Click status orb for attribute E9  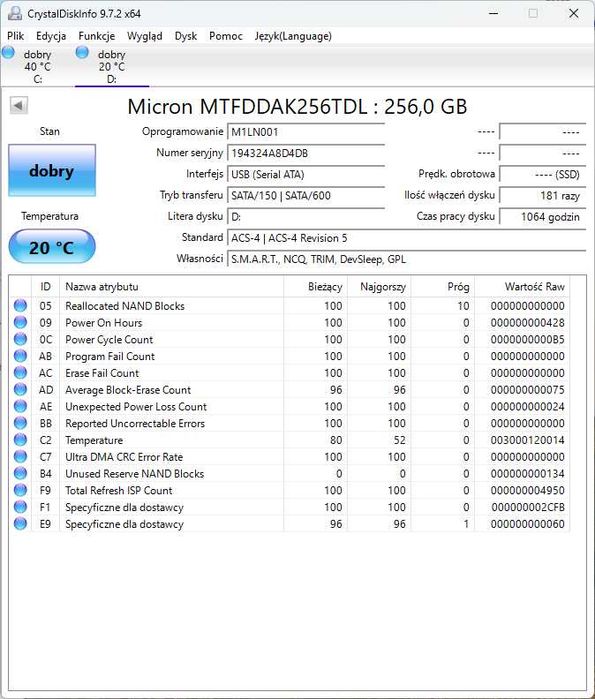(20, 524)
